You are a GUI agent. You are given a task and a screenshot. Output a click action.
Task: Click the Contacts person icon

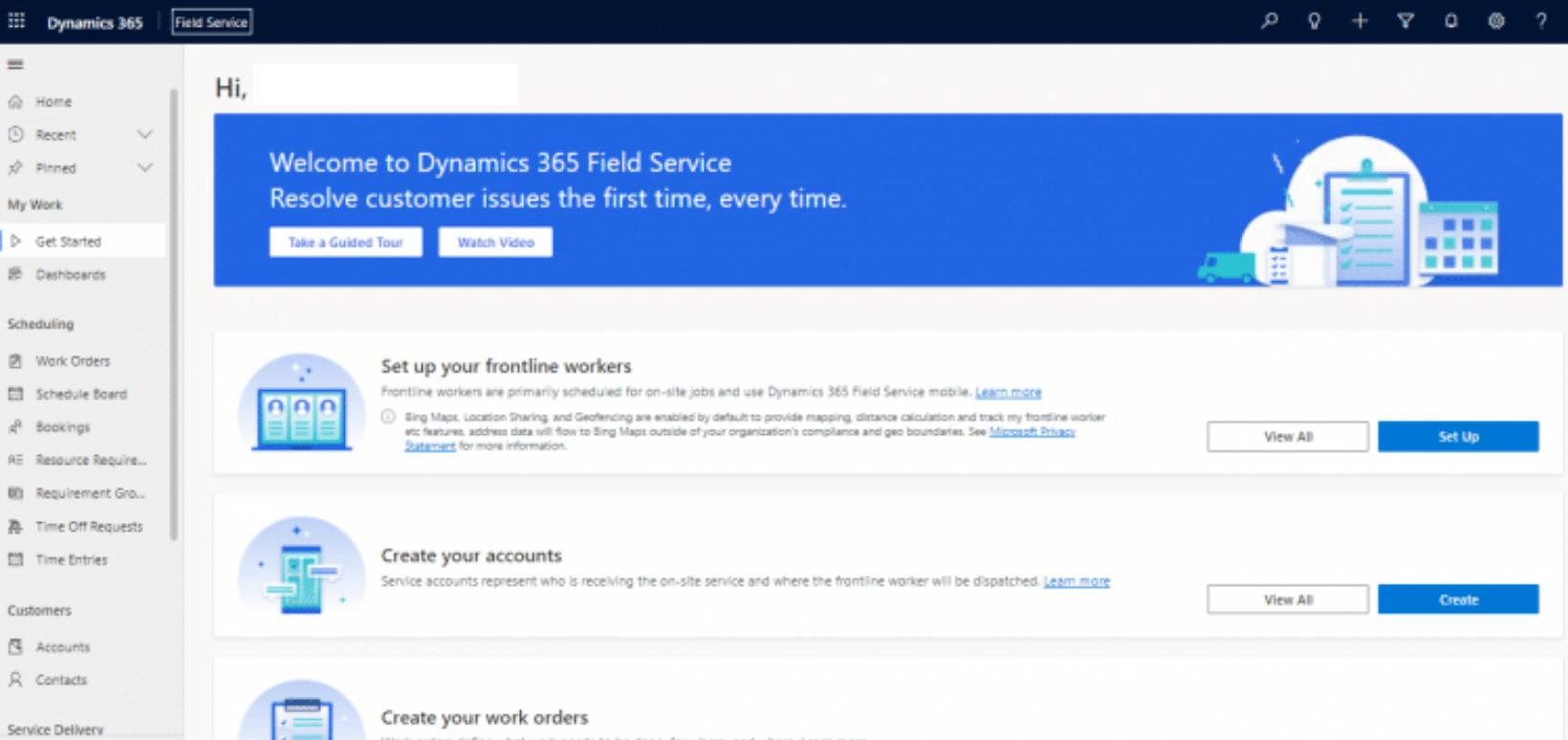pos(15,680)
